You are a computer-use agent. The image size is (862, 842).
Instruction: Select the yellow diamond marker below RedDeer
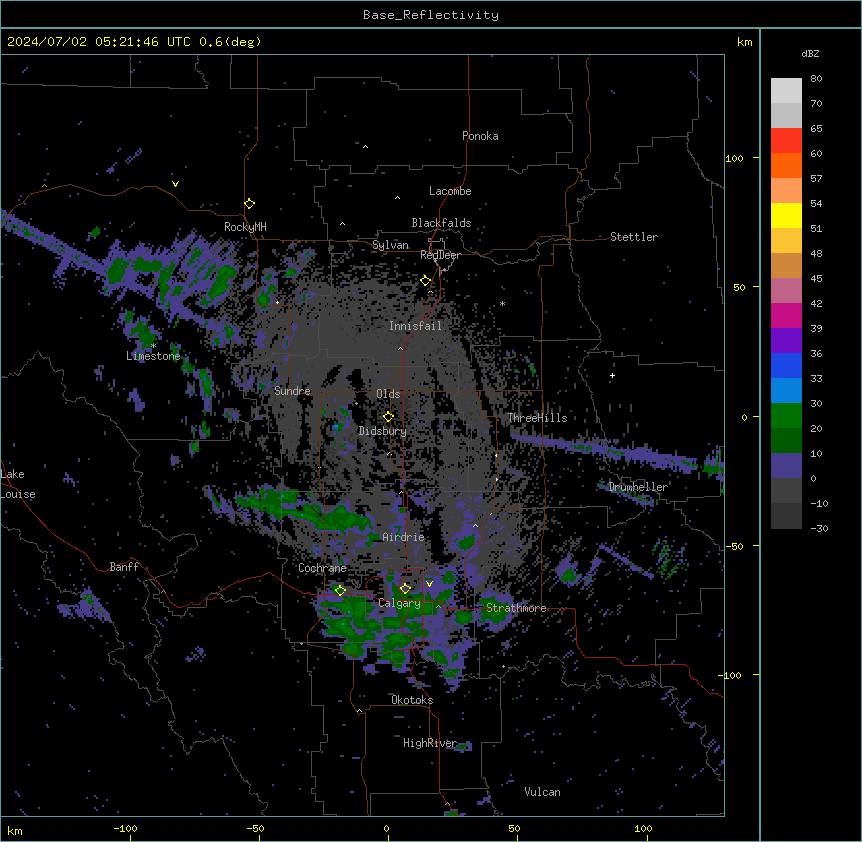[x=426, y=281]
